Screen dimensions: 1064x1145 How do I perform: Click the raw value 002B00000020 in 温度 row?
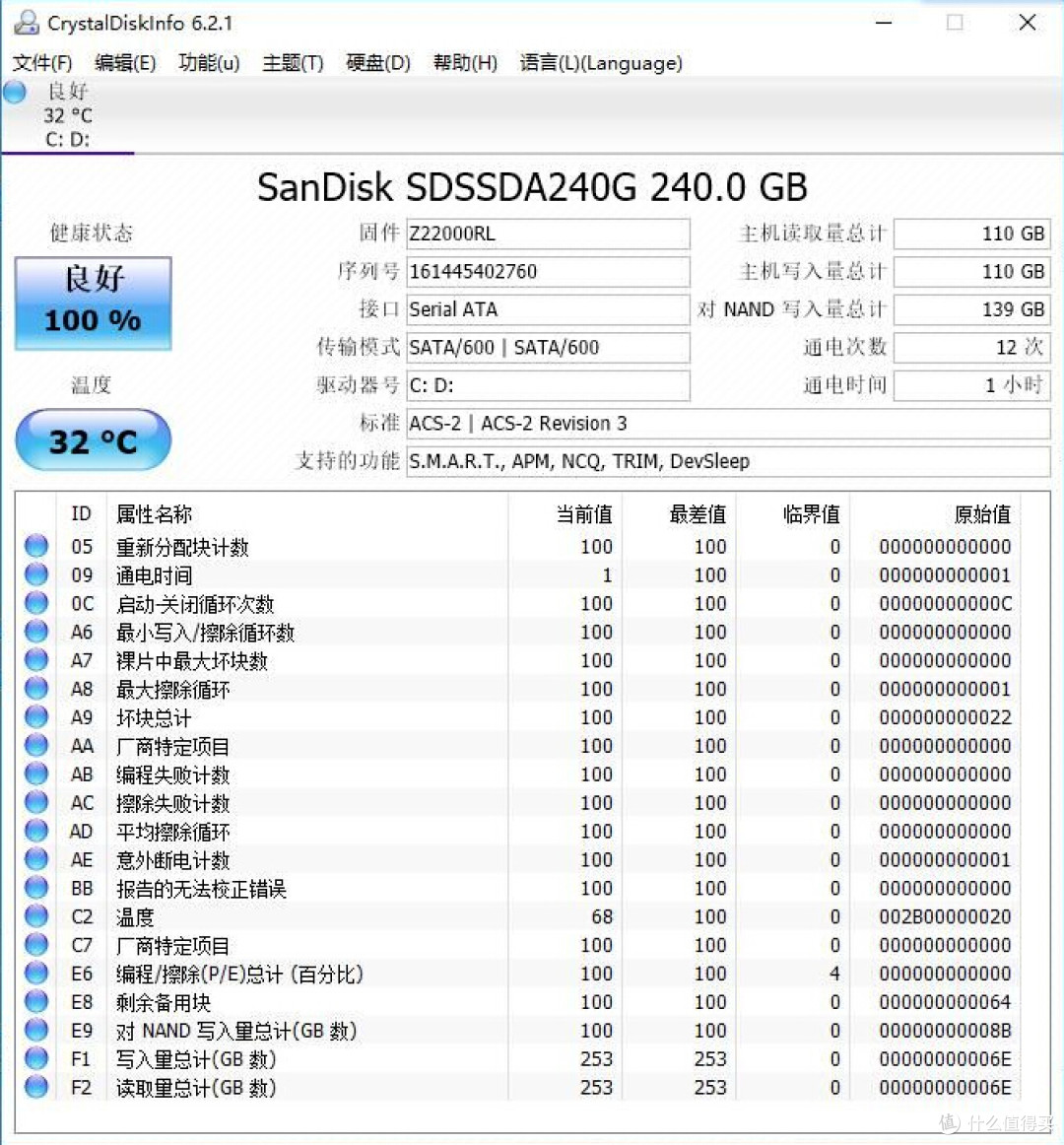945,916
